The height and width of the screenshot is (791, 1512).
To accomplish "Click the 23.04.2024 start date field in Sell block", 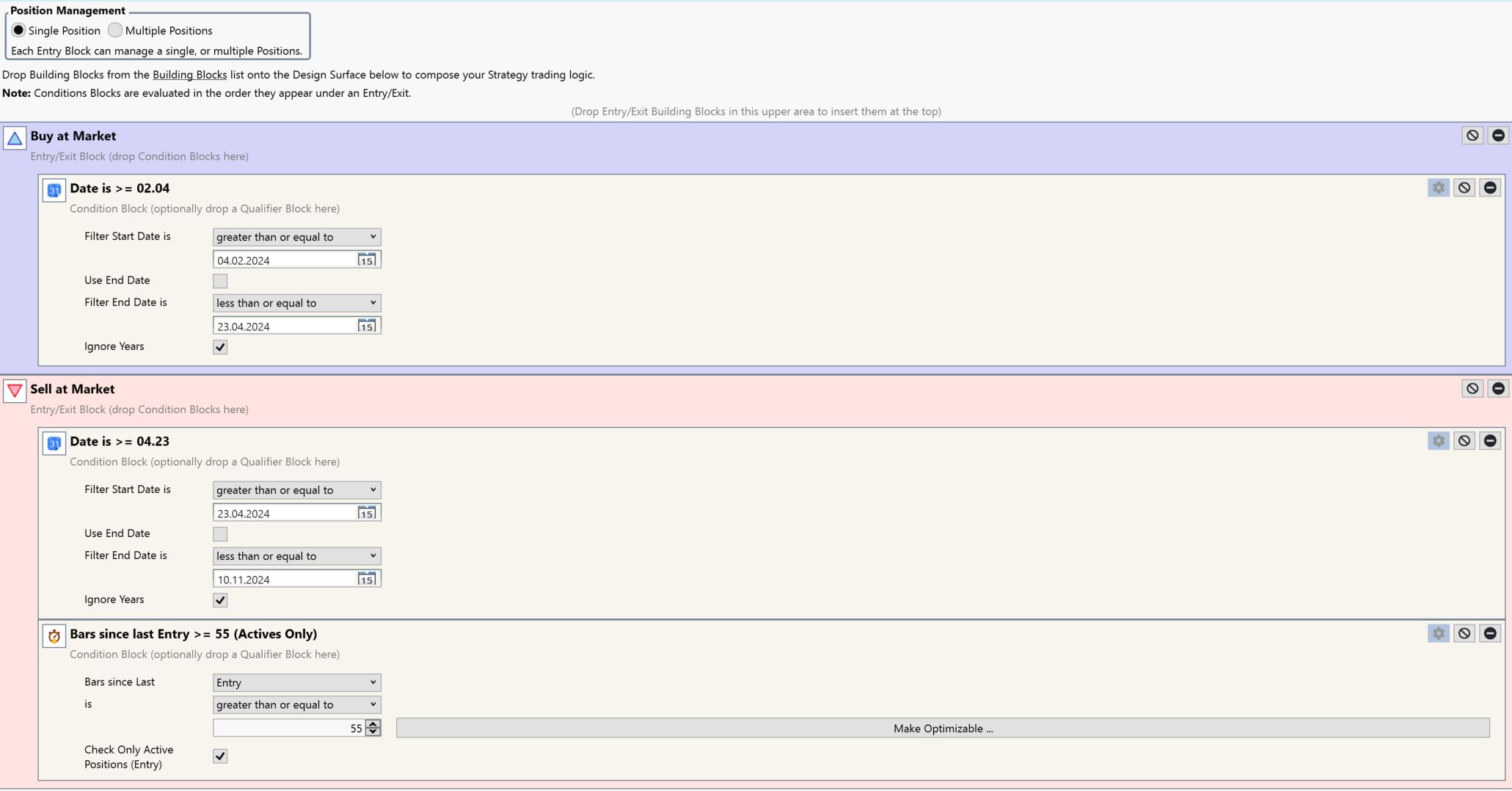I will 285,513.
